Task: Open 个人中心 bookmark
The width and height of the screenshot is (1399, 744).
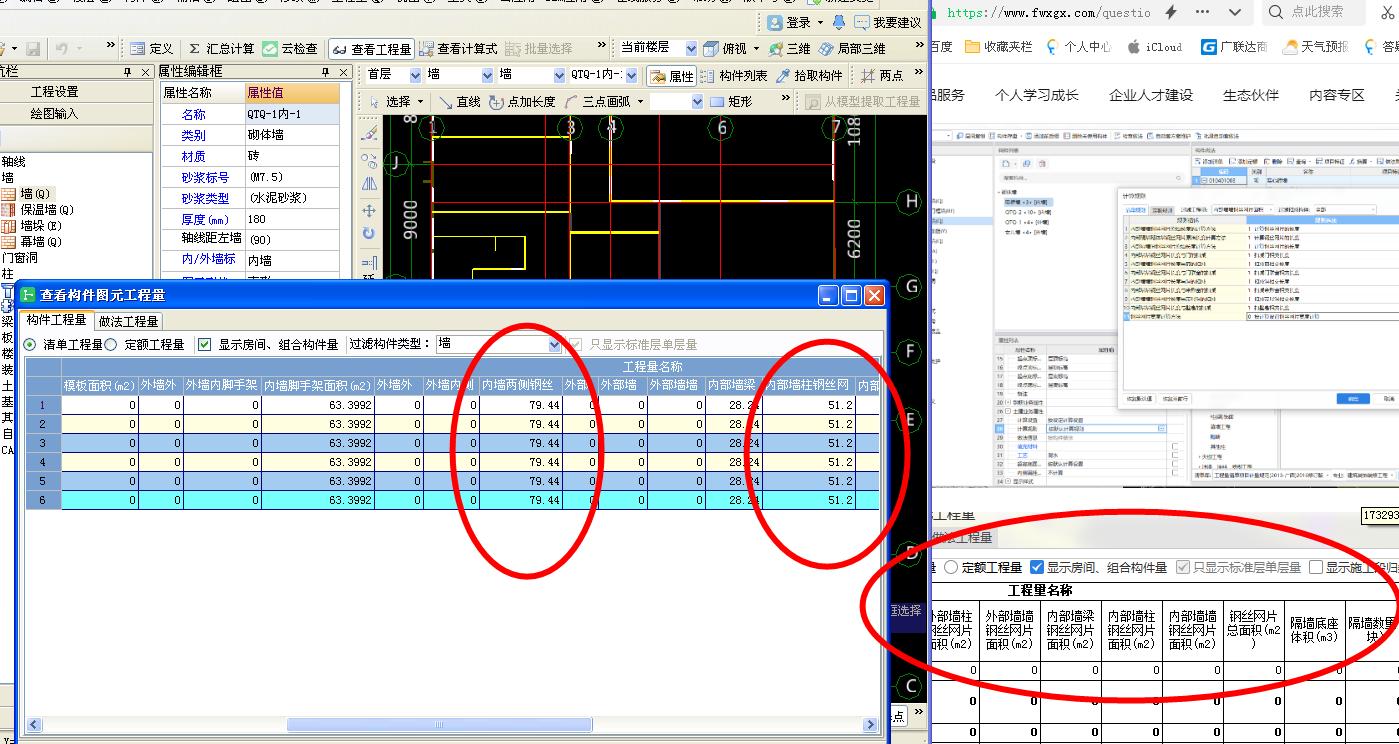Action: click(1077, 46)
